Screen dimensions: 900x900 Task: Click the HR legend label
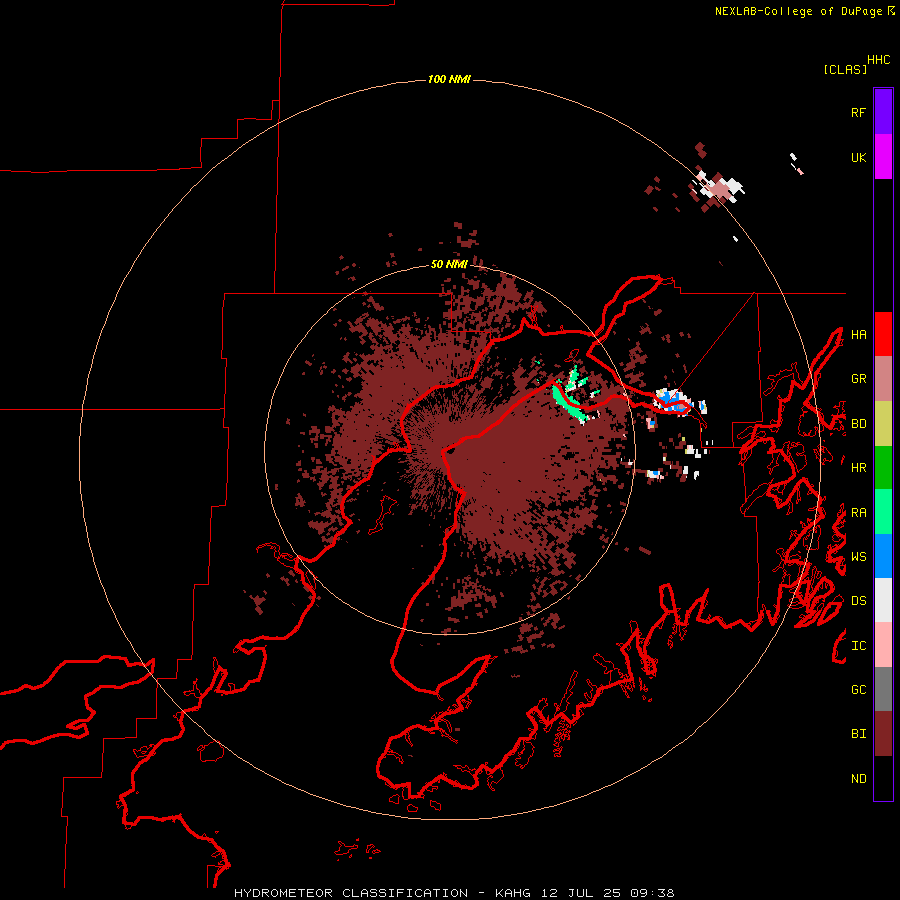(x=858, y=468)
